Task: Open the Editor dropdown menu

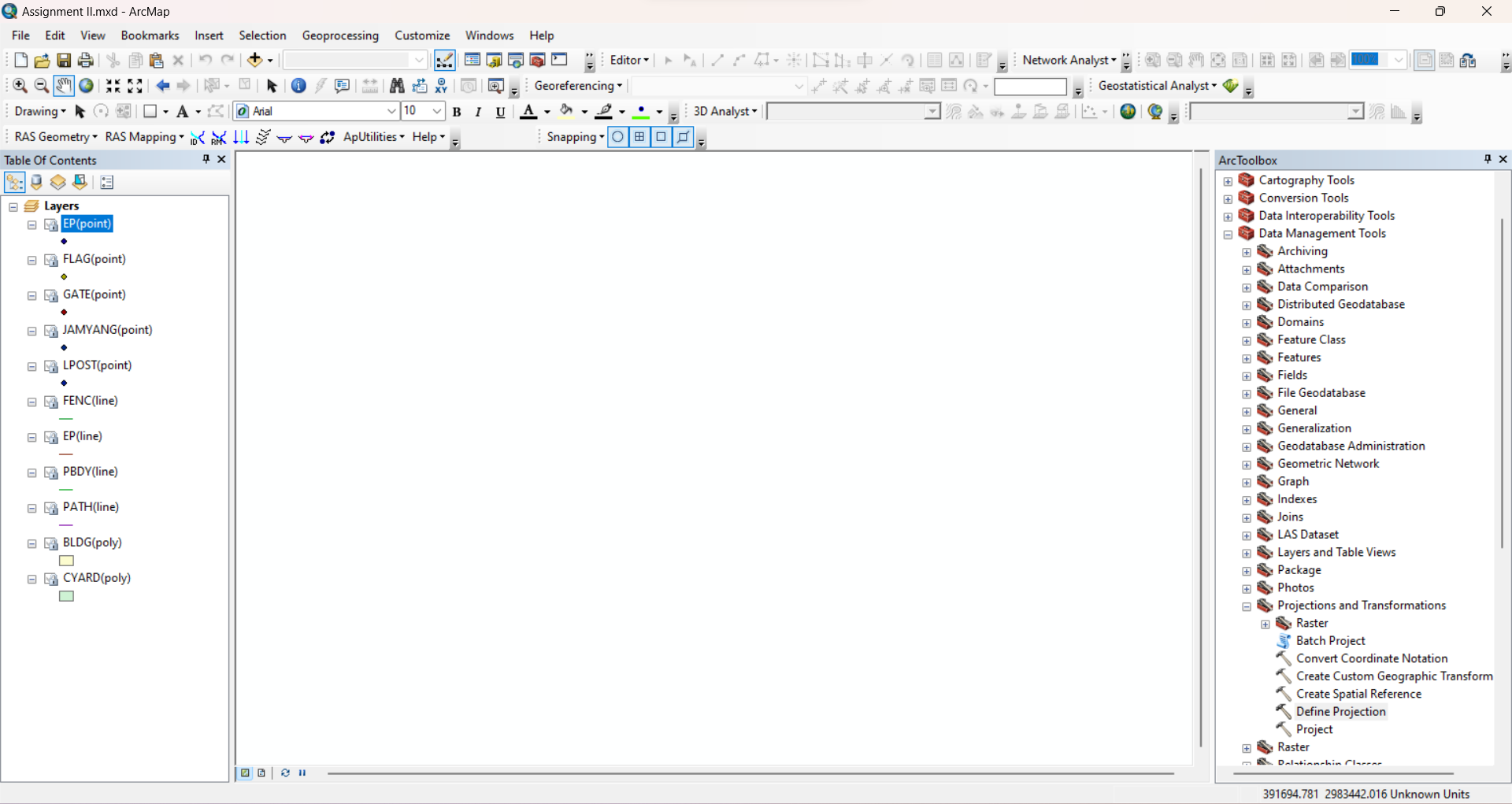Action: tap(629, 61)
